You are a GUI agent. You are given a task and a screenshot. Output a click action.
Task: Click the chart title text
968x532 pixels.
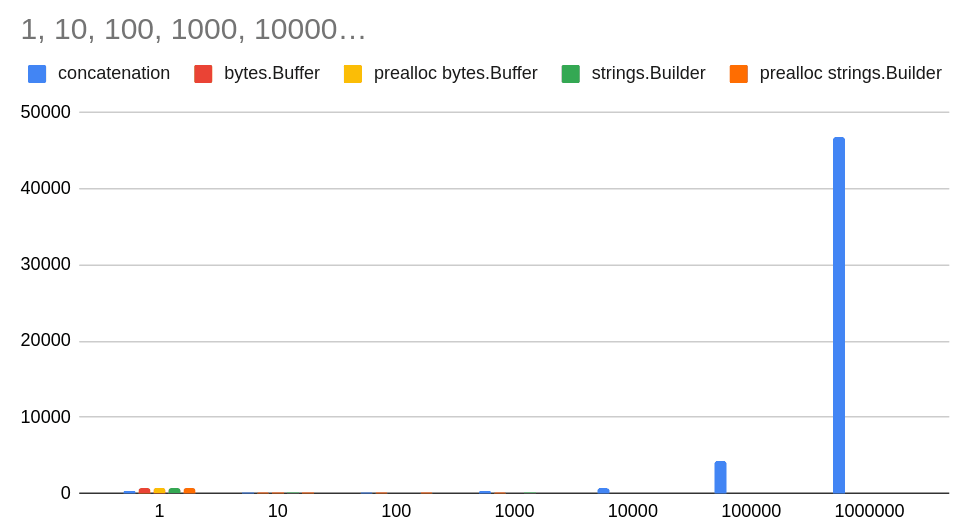coord(193,29)
